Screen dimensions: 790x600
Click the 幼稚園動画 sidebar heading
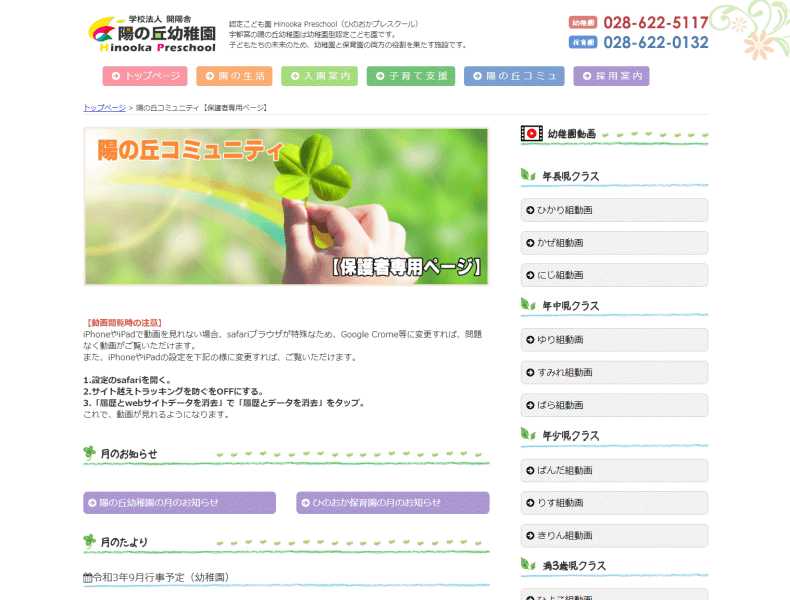pyautogui.click(x=572, y=134)
